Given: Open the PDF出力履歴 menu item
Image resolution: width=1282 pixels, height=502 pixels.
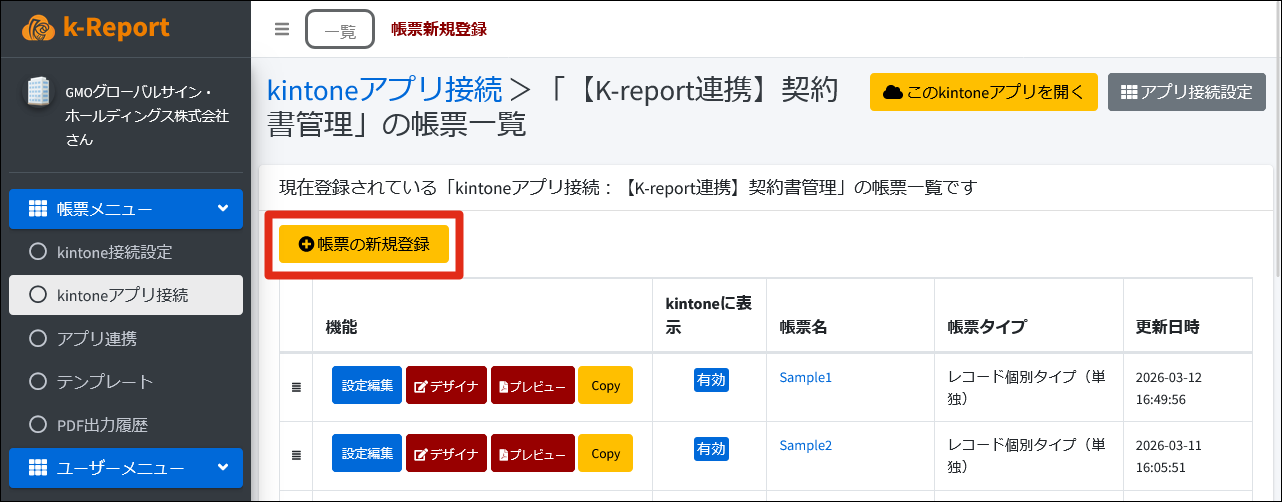Looking at the screenshot, I should point(102,425).
